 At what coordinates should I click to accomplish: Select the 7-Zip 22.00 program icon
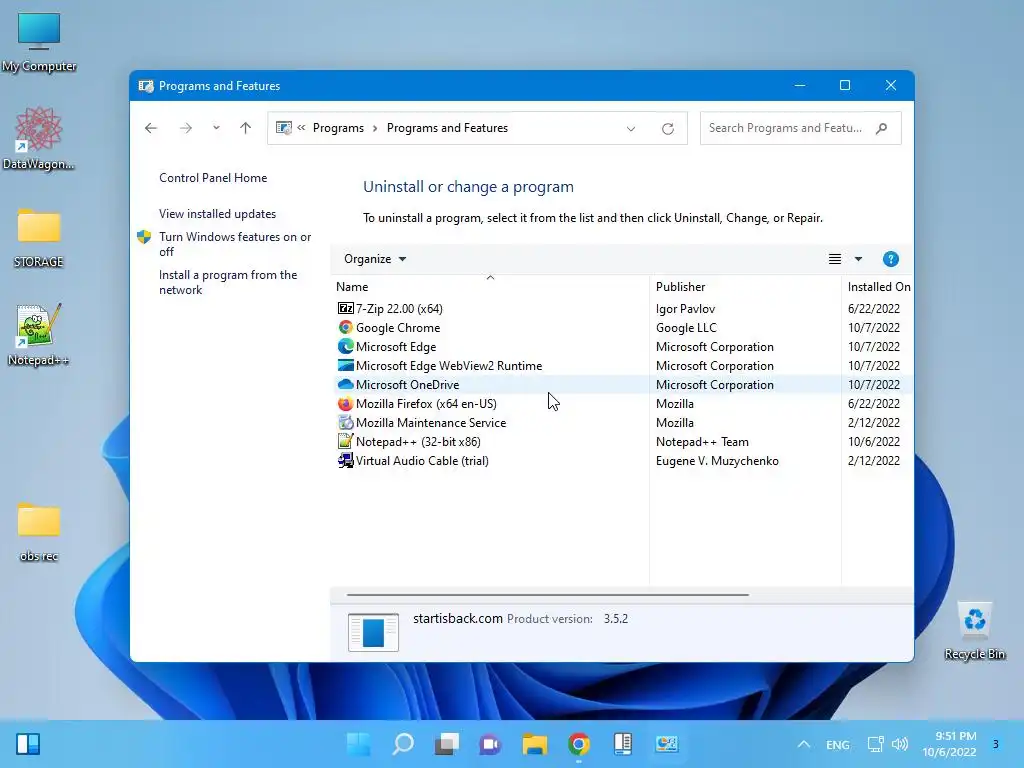[x=345, y=308]
